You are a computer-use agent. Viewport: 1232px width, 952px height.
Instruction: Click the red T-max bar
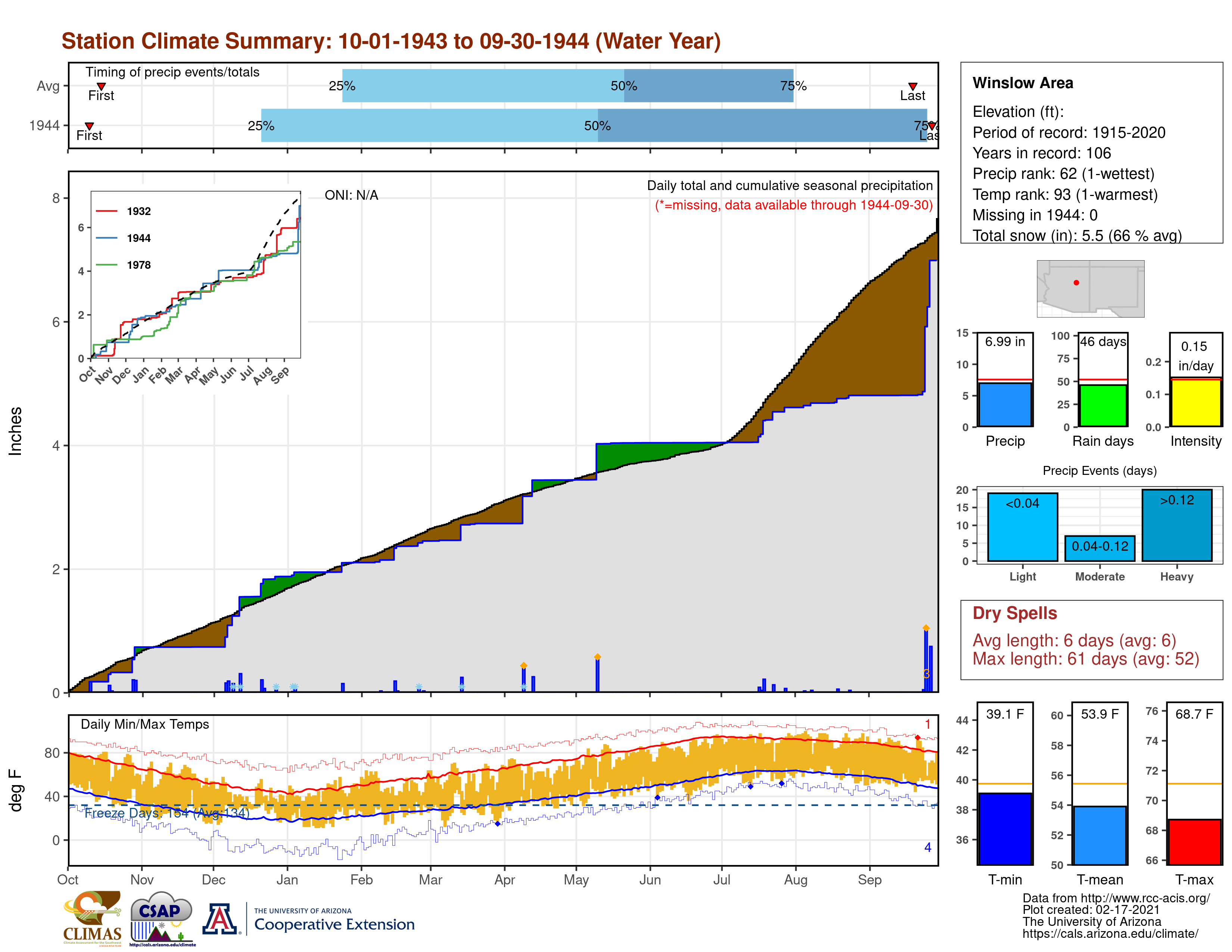(1195, 842)
